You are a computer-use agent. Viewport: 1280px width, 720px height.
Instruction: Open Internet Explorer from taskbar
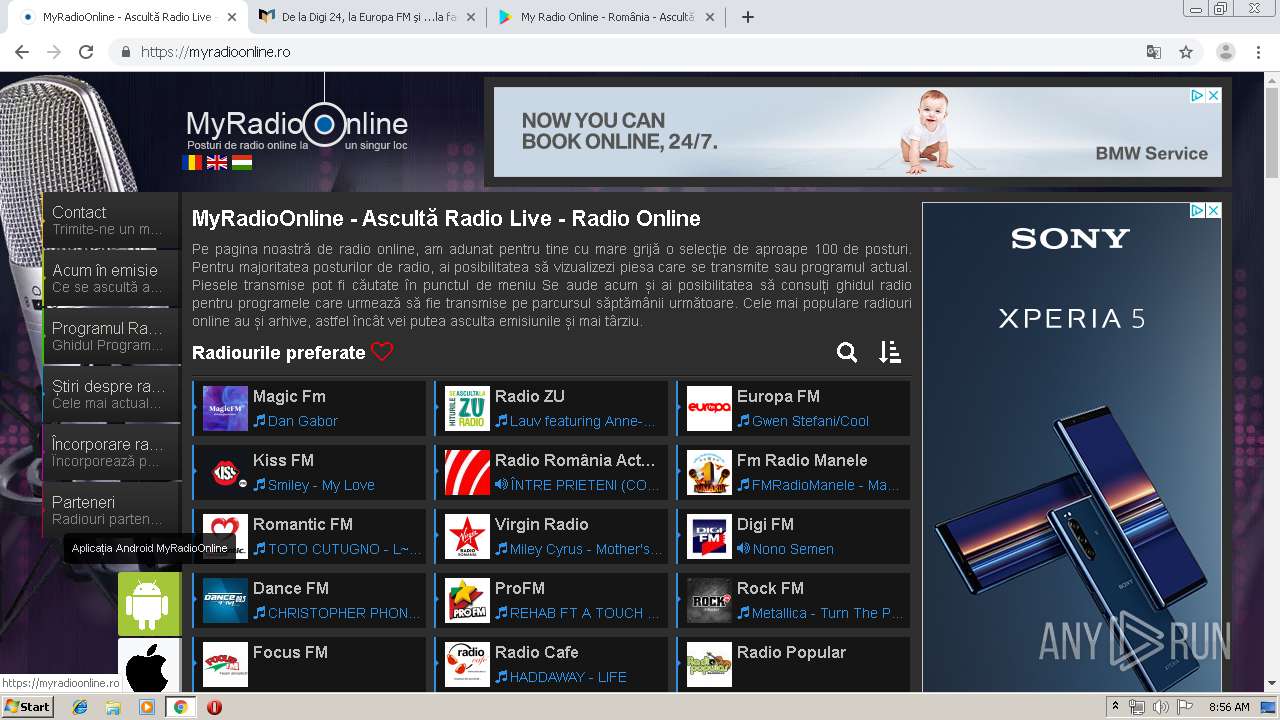tap(80, 707)
